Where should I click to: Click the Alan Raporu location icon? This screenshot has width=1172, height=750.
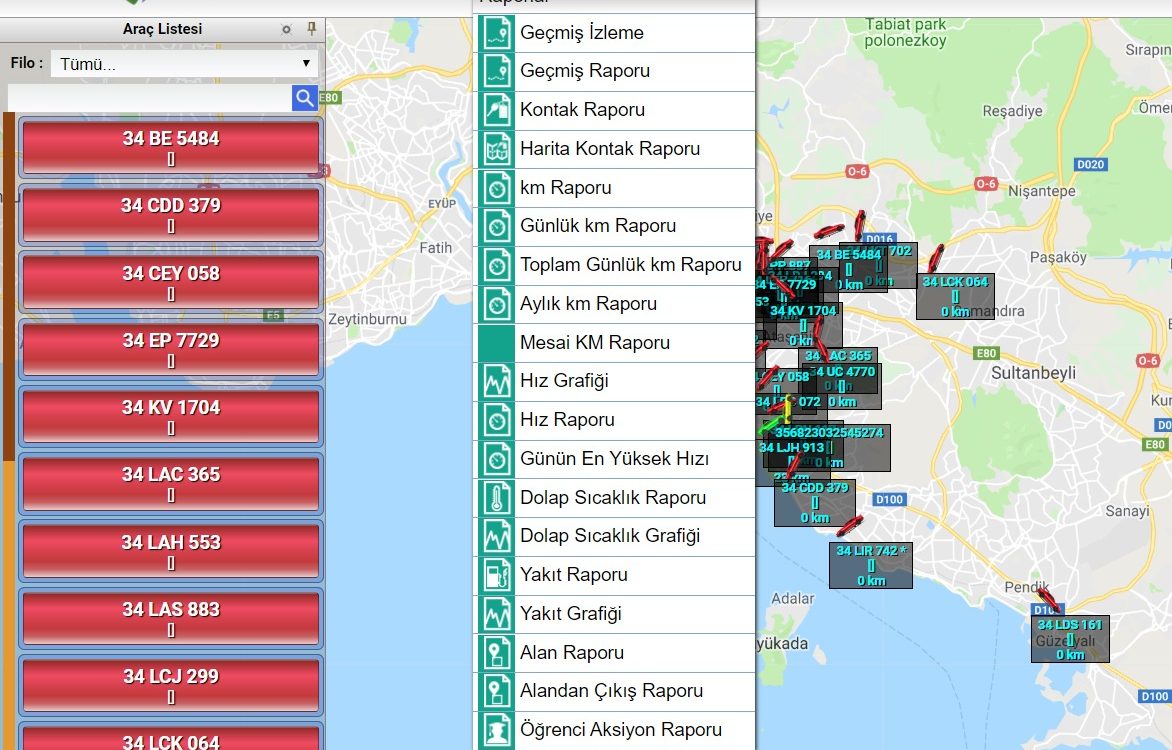point(497,653)
